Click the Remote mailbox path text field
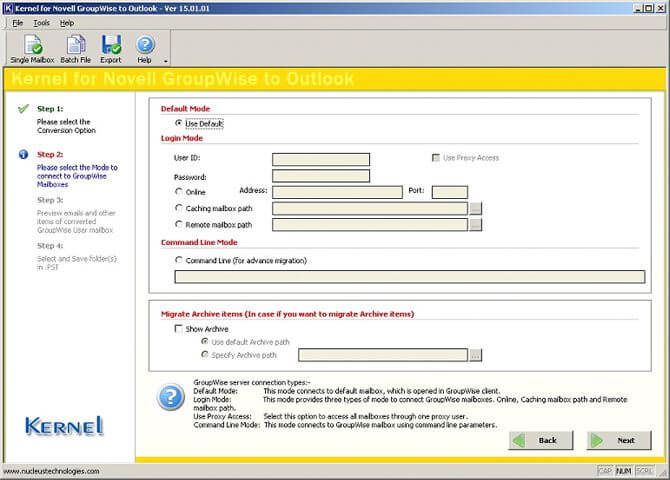This screenshot has height=480, width=670. click(x=370, y=224)
